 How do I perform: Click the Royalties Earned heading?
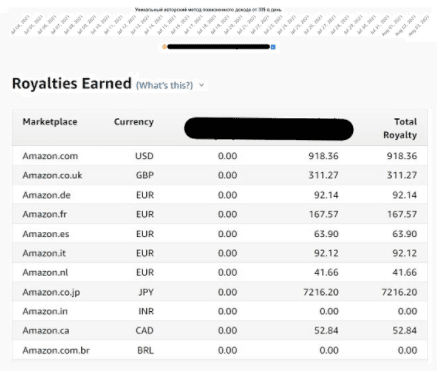72,83
